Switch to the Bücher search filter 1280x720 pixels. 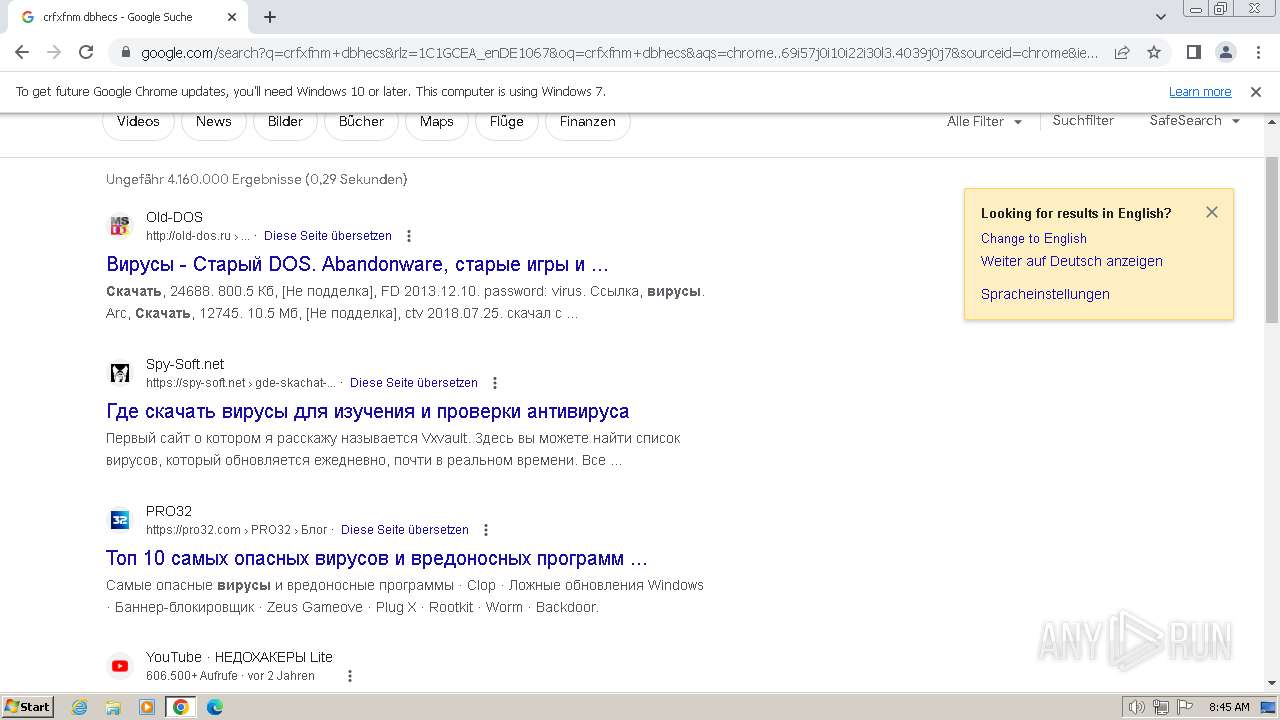pos(361,122)
